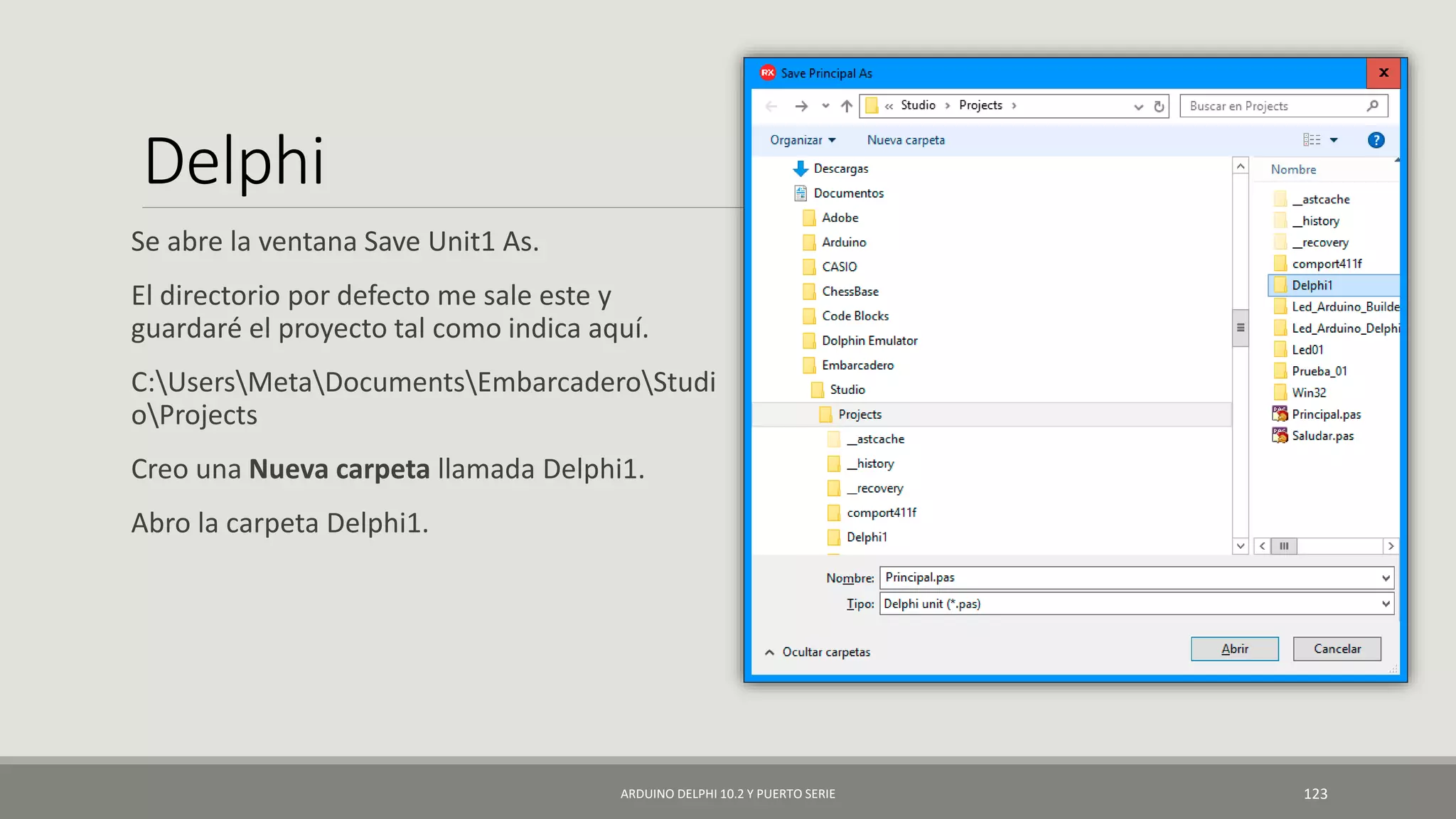Collapse with Ocultar carpetas

pyautogui.click(x=817, y=652)
